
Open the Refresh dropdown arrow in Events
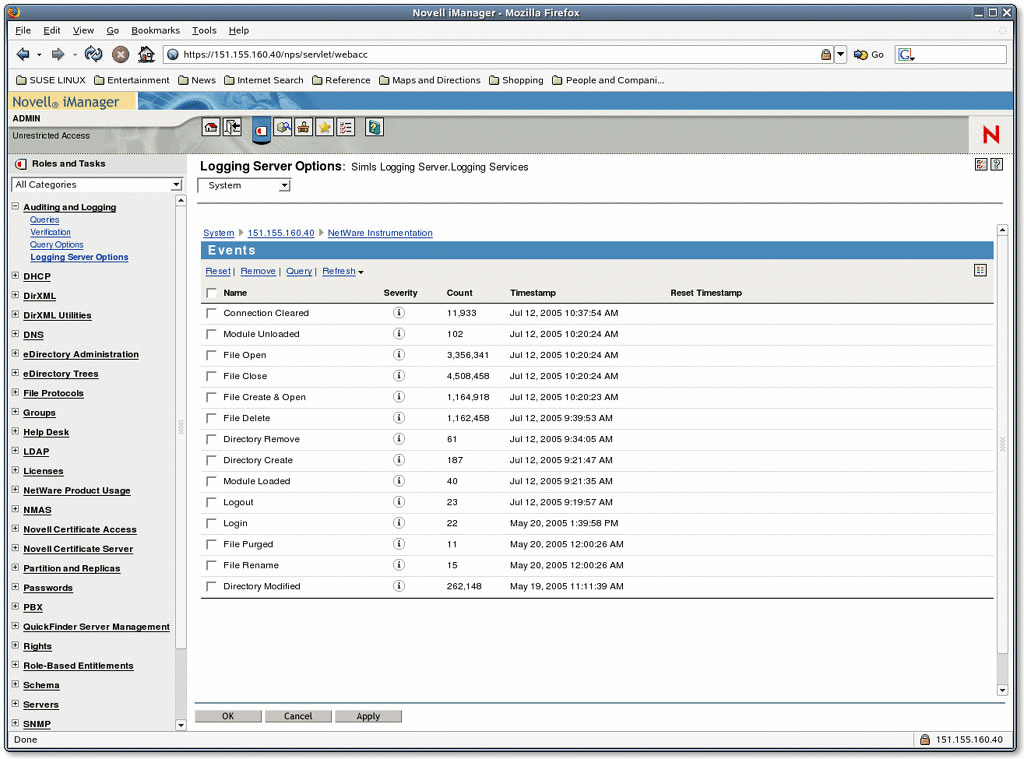point(361,272)
